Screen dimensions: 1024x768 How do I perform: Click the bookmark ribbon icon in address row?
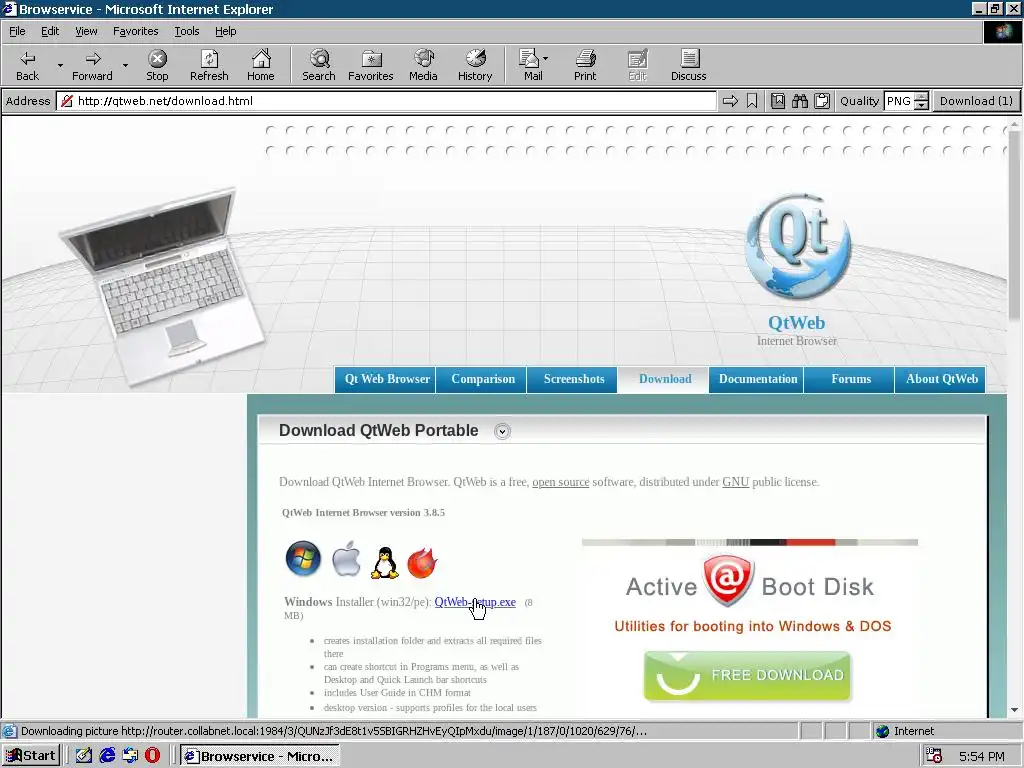pos(752,101)
